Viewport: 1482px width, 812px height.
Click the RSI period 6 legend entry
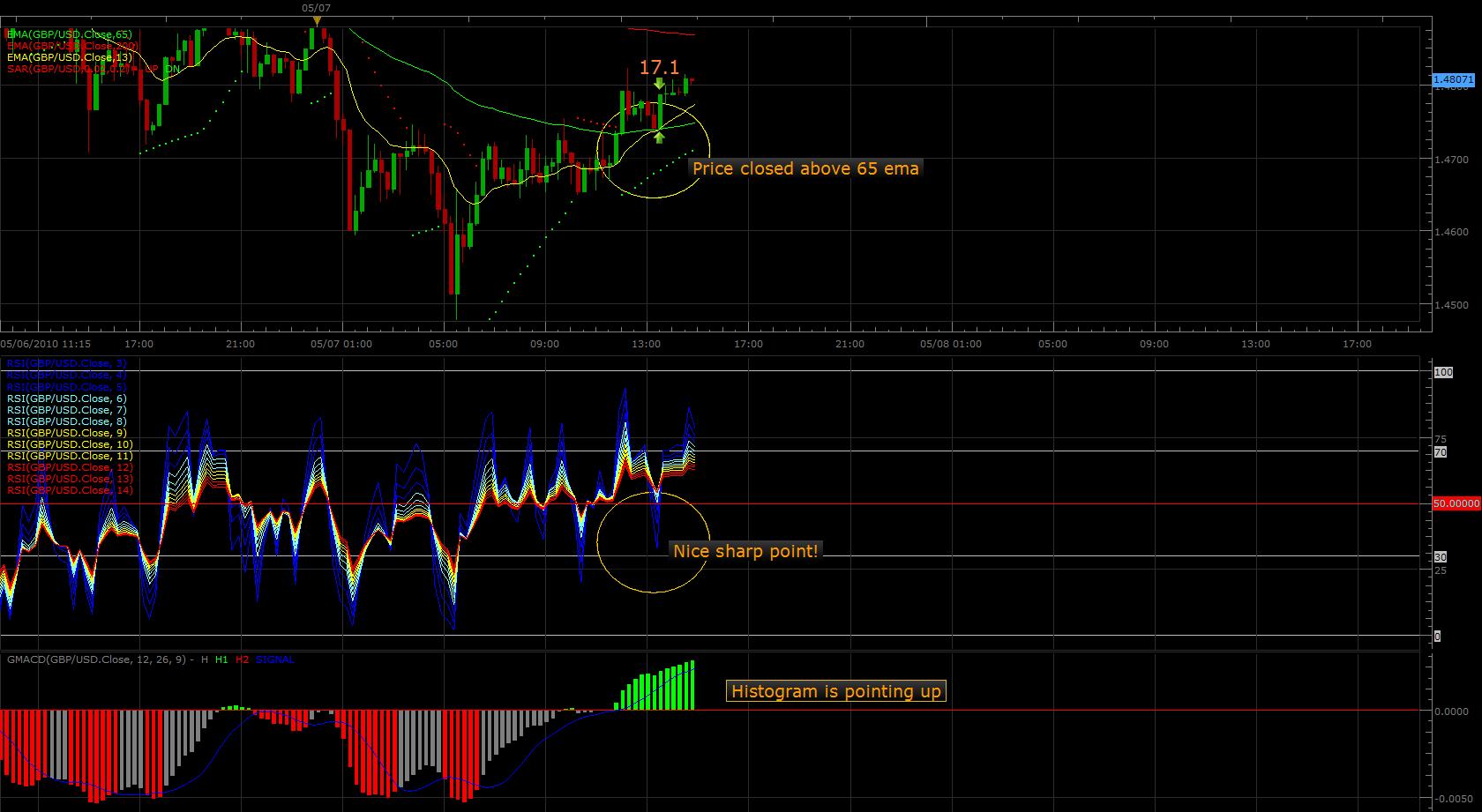66,399
